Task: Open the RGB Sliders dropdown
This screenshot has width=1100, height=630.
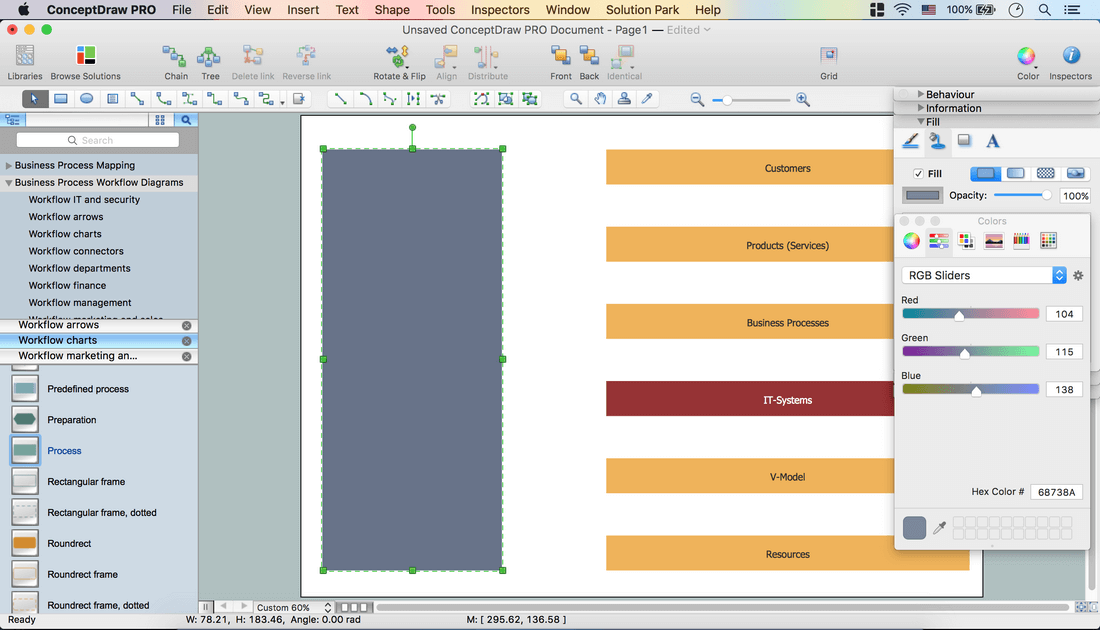Action: coord(985,275)
